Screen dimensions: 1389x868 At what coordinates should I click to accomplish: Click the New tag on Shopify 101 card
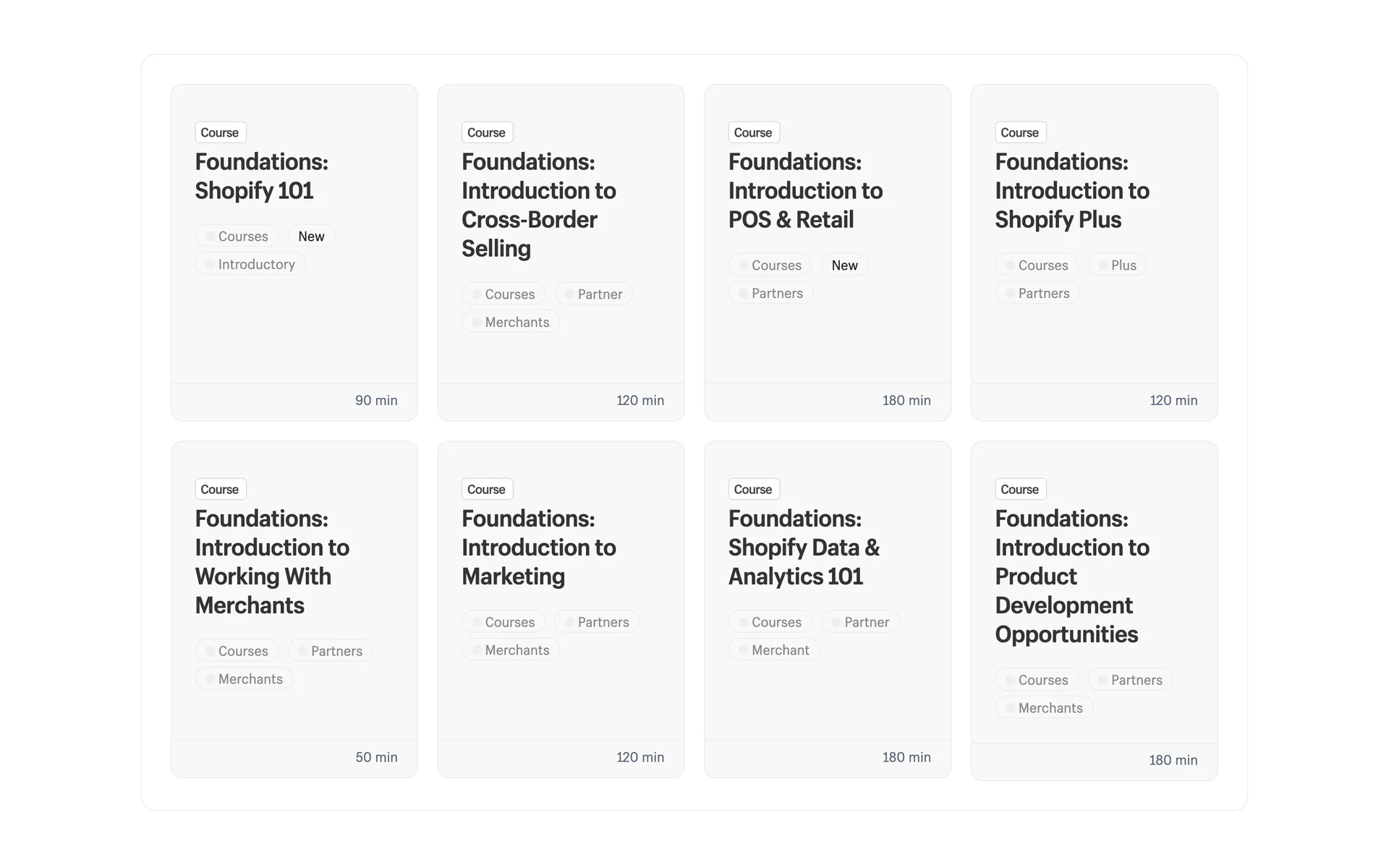[x=311, y=237]
